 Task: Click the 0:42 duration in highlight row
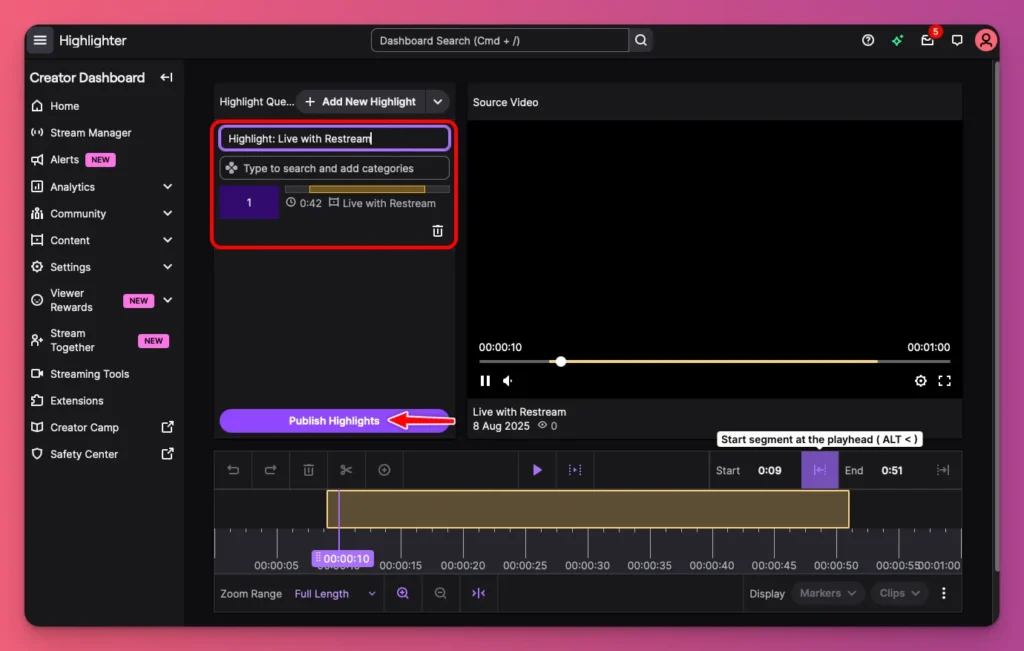pos(310,203)
